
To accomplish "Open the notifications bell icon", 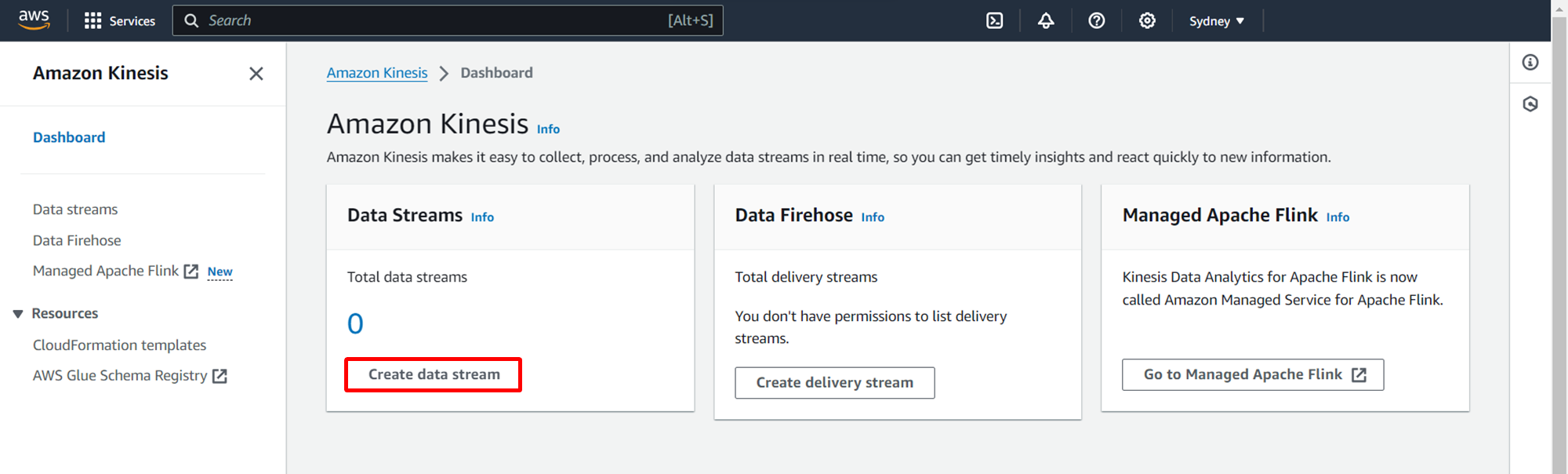I will click(1046, 20).
